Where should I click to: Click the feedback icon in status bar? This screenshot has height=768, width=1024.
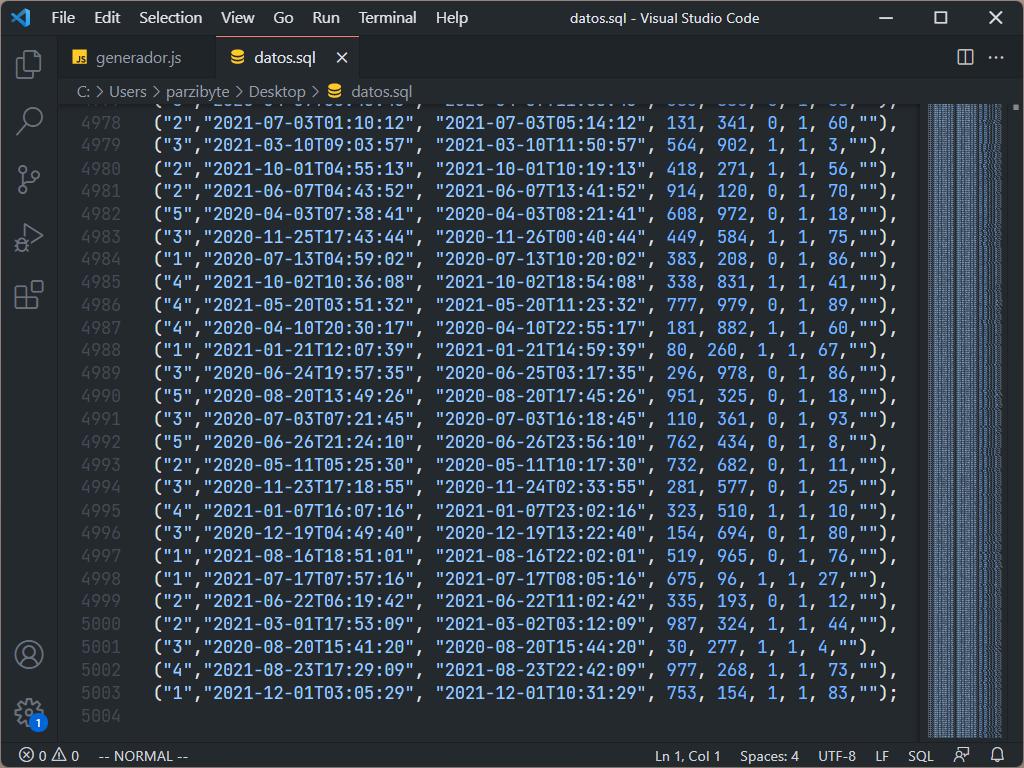pyautogui.click(x=962, y=756)
